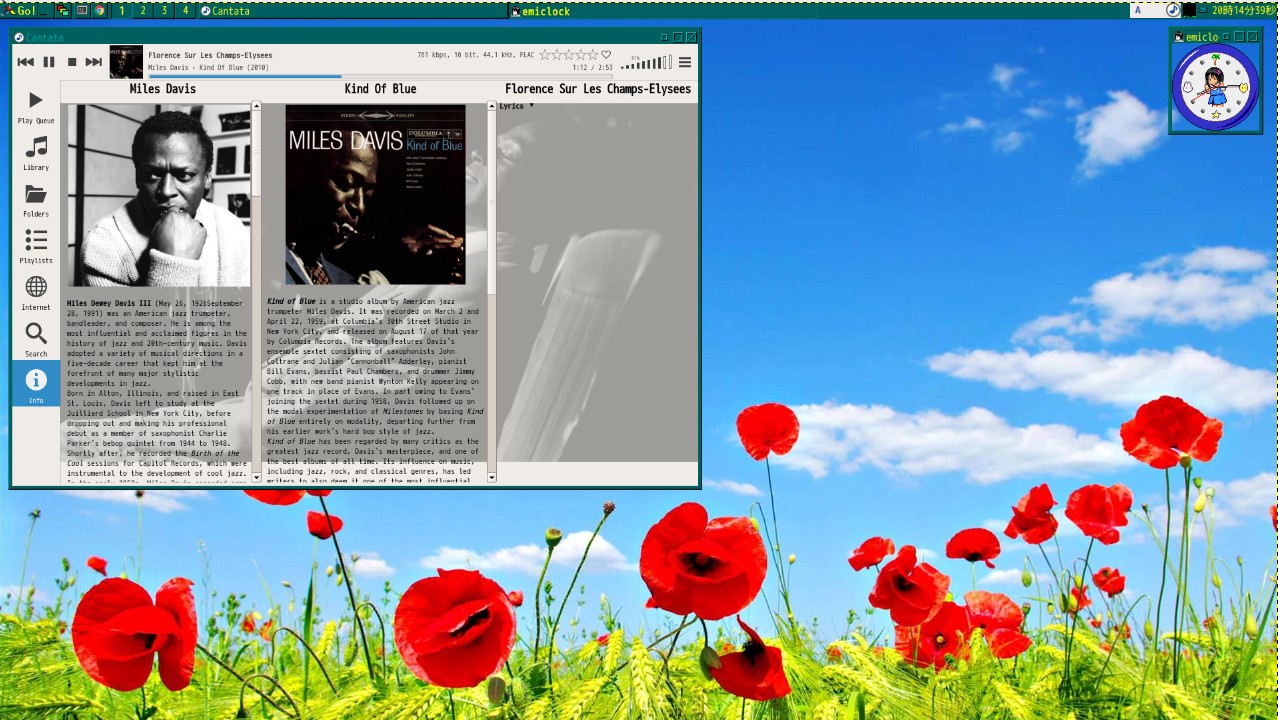This screenshot has height=720, width=1278.
Task: Pause the current song
Action: [49, 62]
